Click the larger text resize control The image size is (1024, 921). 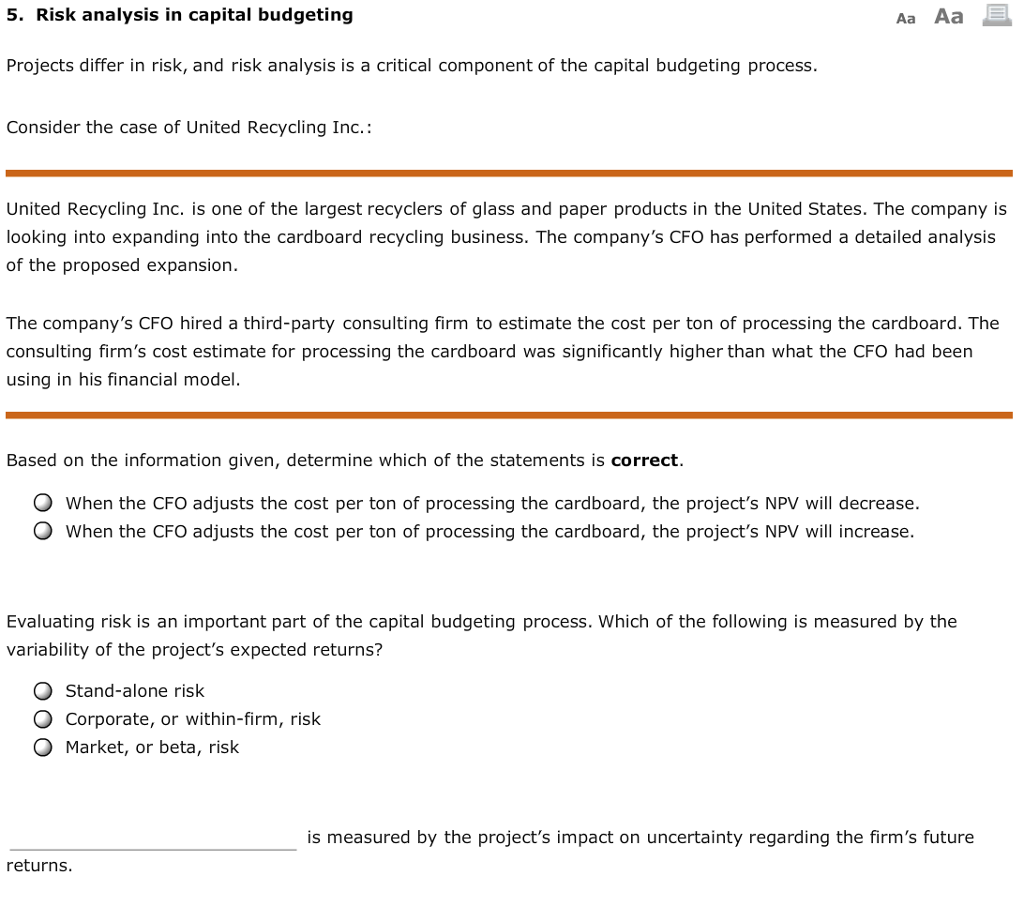coord(947,16)
